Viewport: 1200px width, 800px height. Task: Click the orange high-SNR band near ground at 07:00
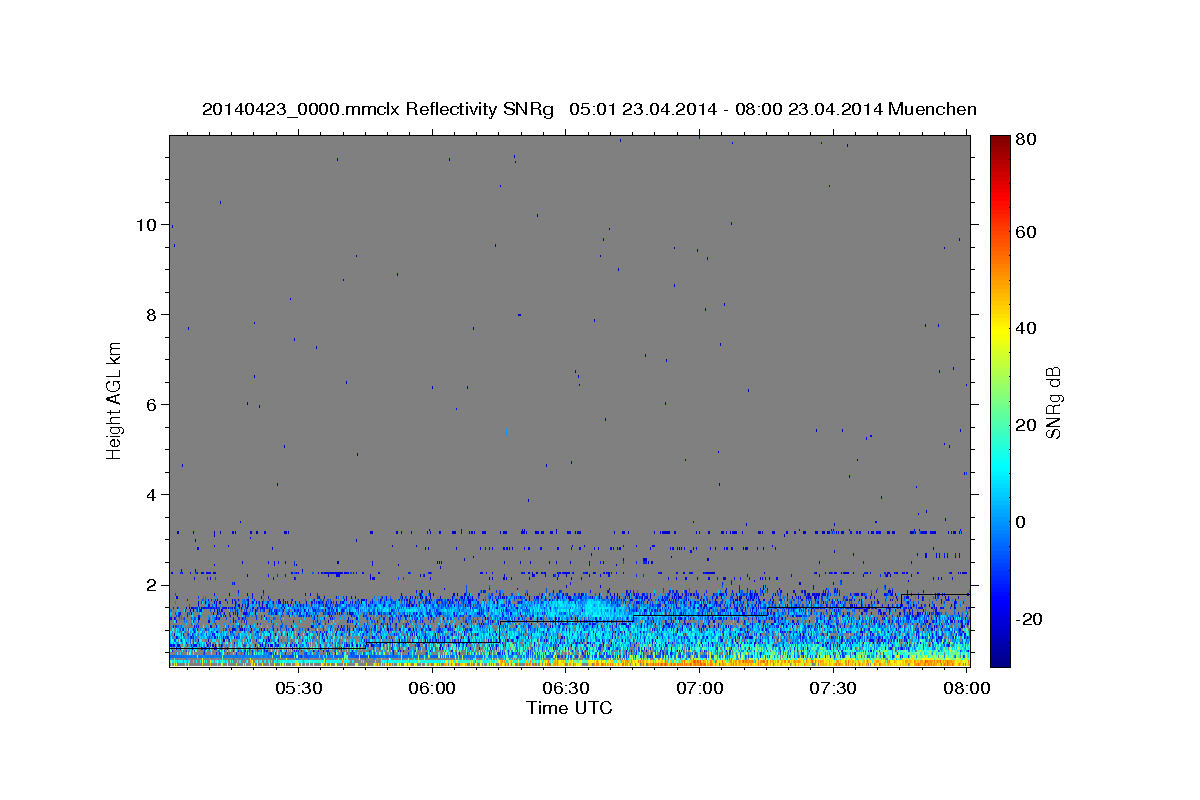click(x=700, y=661)
